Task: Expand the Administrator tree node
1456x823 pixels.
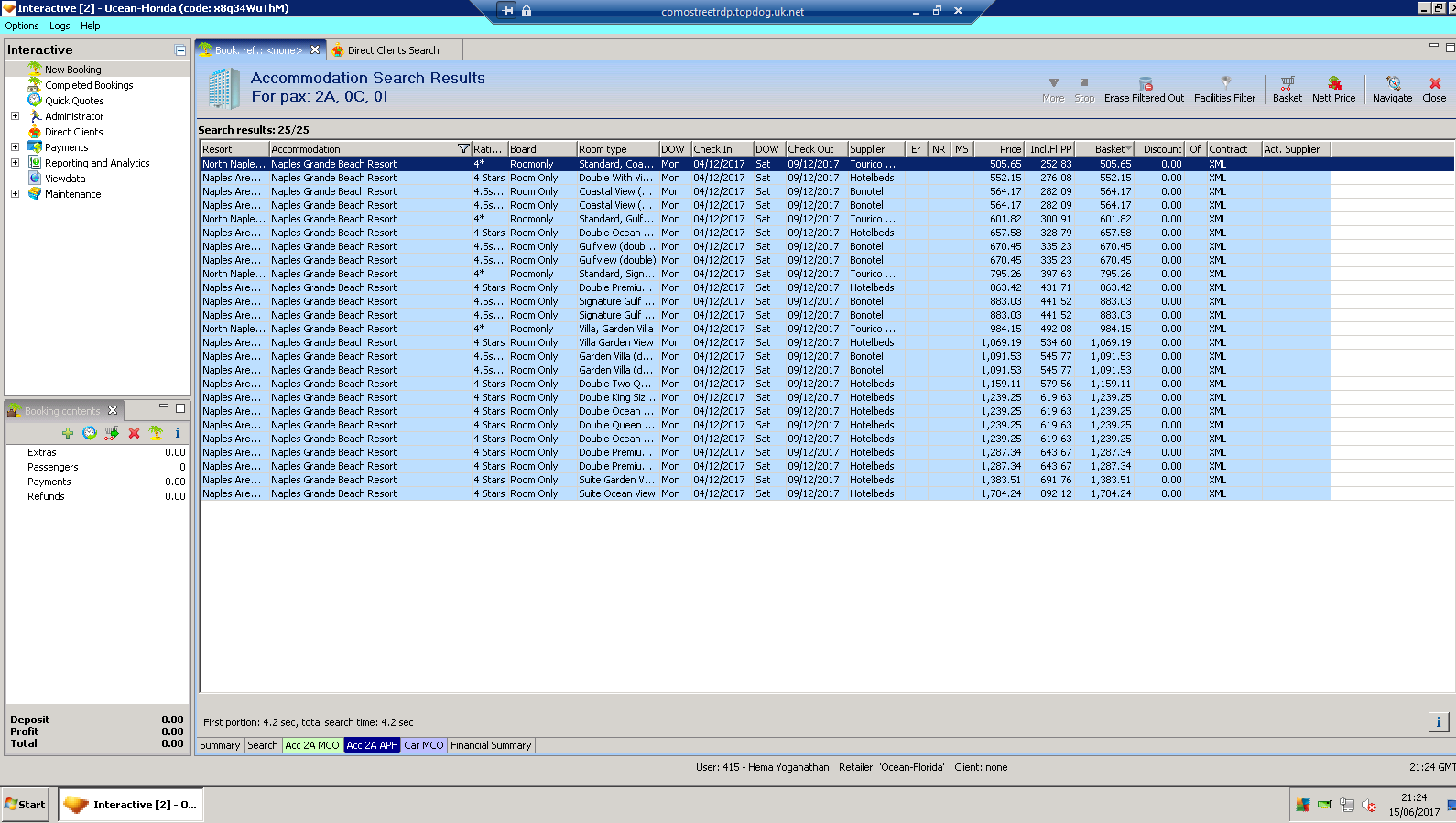Action: (15, 116)
